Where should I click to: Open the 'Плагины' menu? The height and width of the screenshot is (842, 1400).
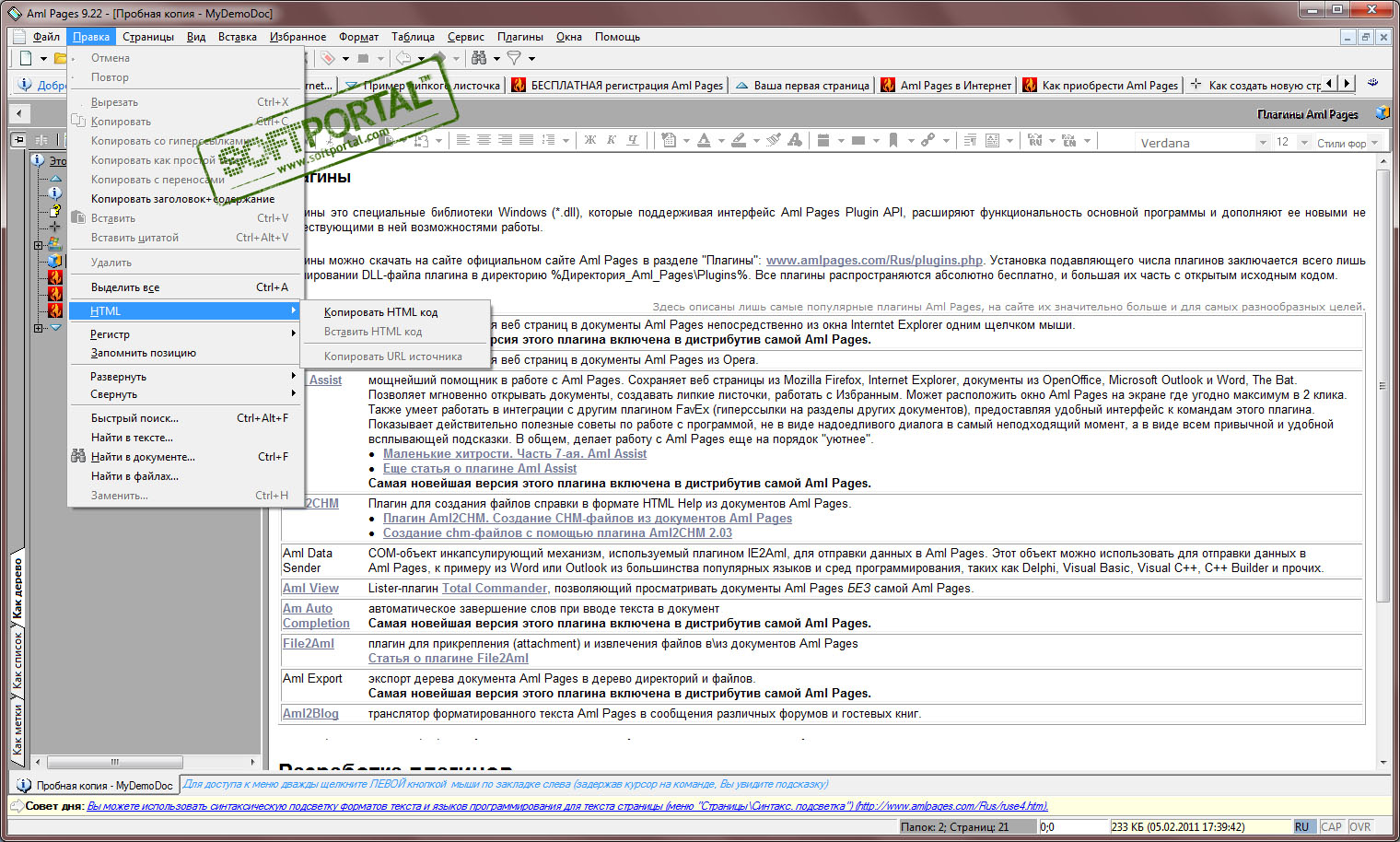pyautogui.click(x=520, y=37)
